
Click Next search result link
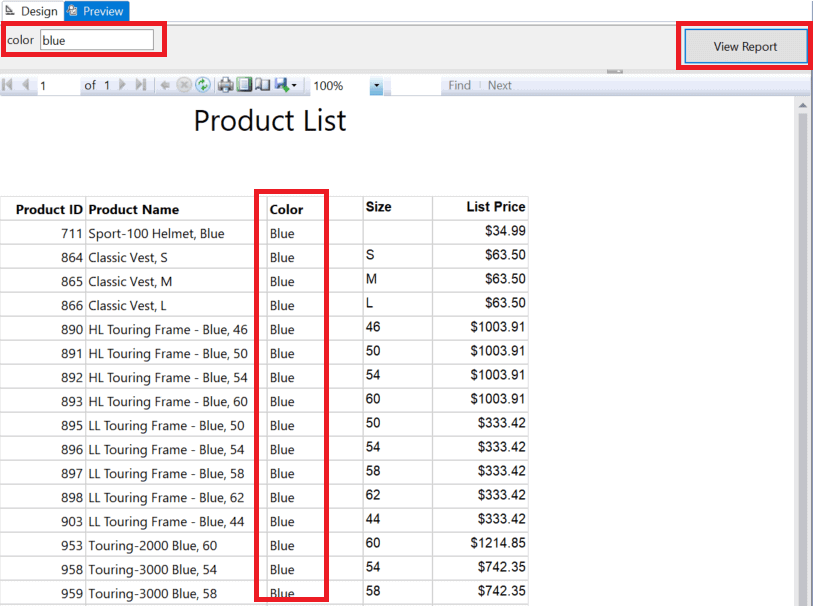click(499, 86)
